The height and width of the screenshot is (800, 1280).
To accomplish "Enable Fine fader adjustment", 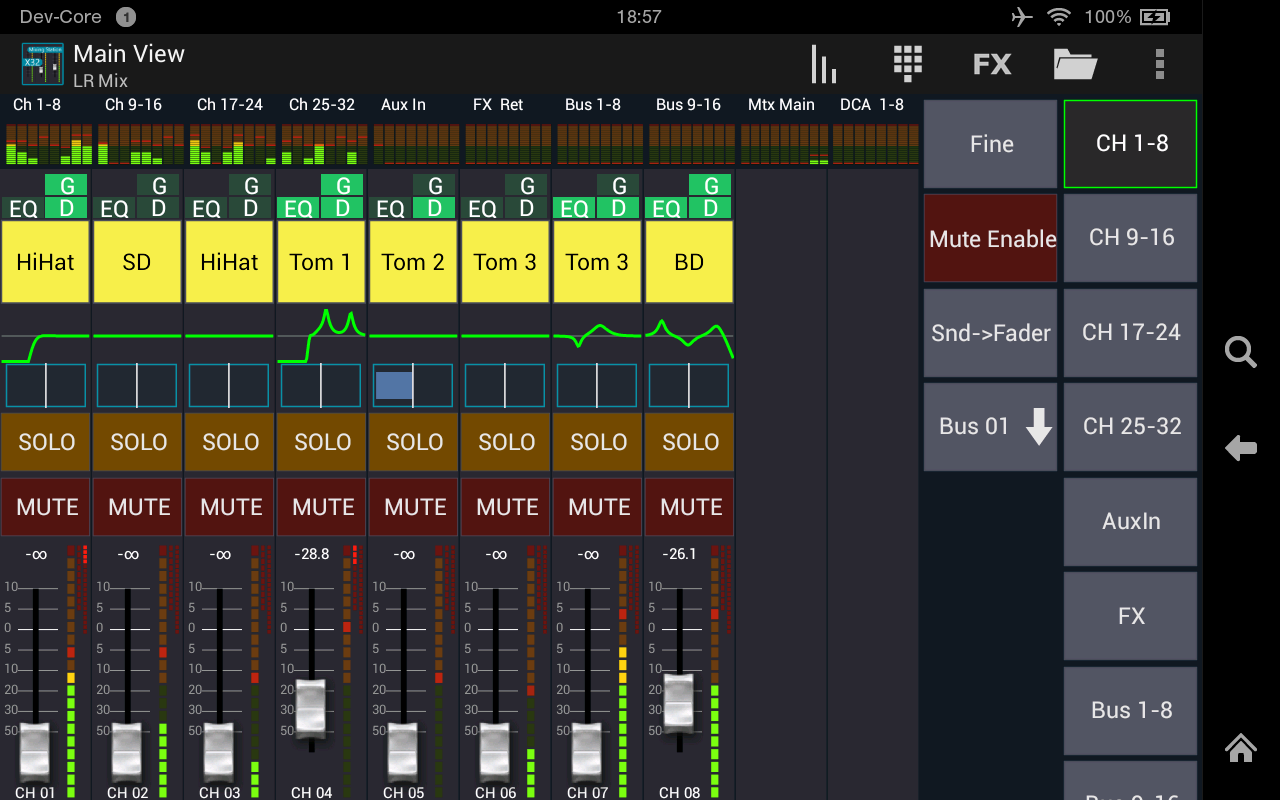I will (x=990, y=144).
